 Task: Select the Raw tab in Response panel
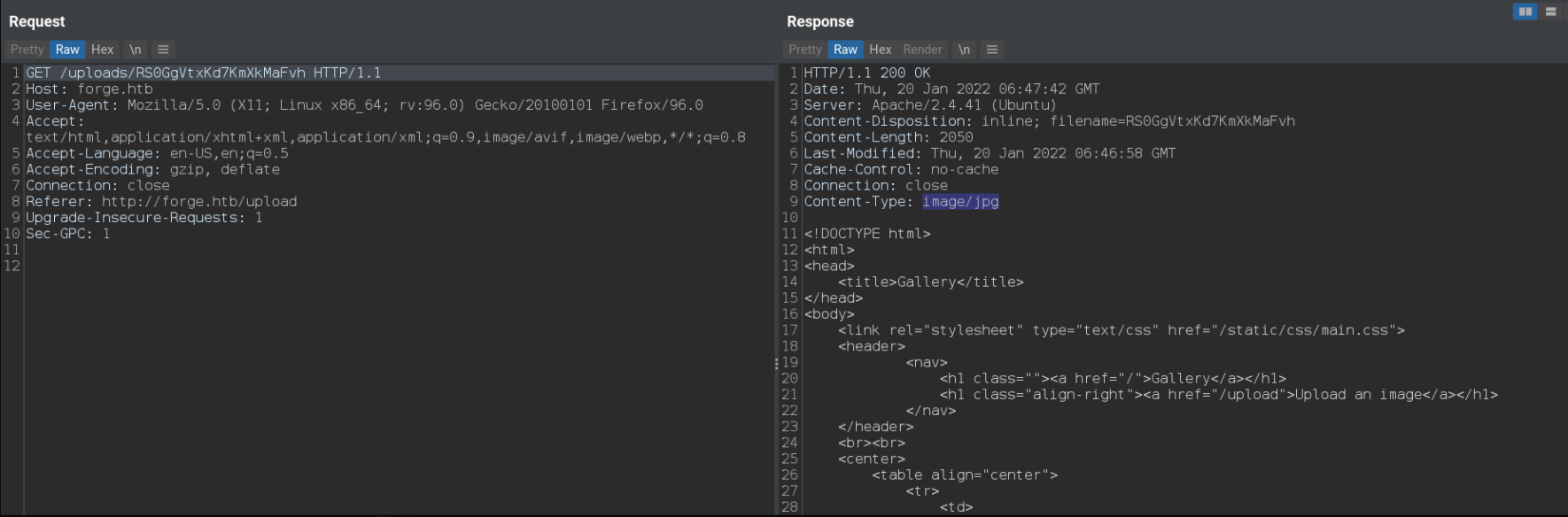[845, 50]
